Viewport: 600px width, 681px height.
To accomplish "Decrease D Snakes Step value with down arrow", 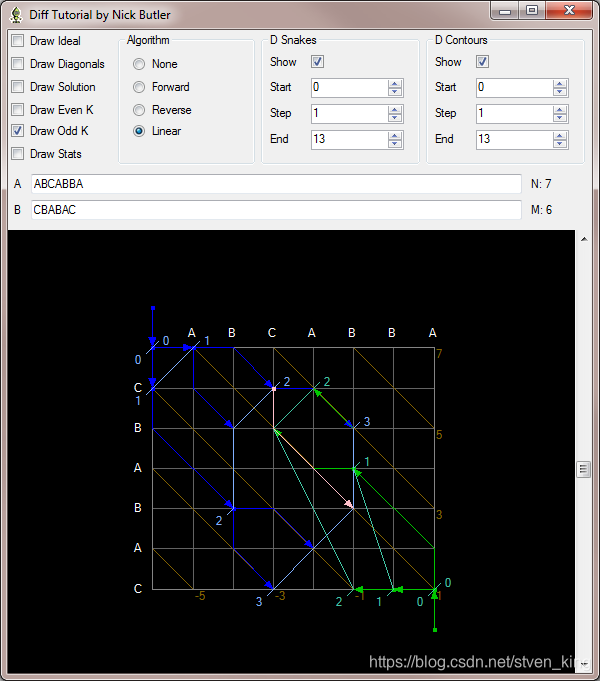I will pyautogui.click(x=395, y=118).
